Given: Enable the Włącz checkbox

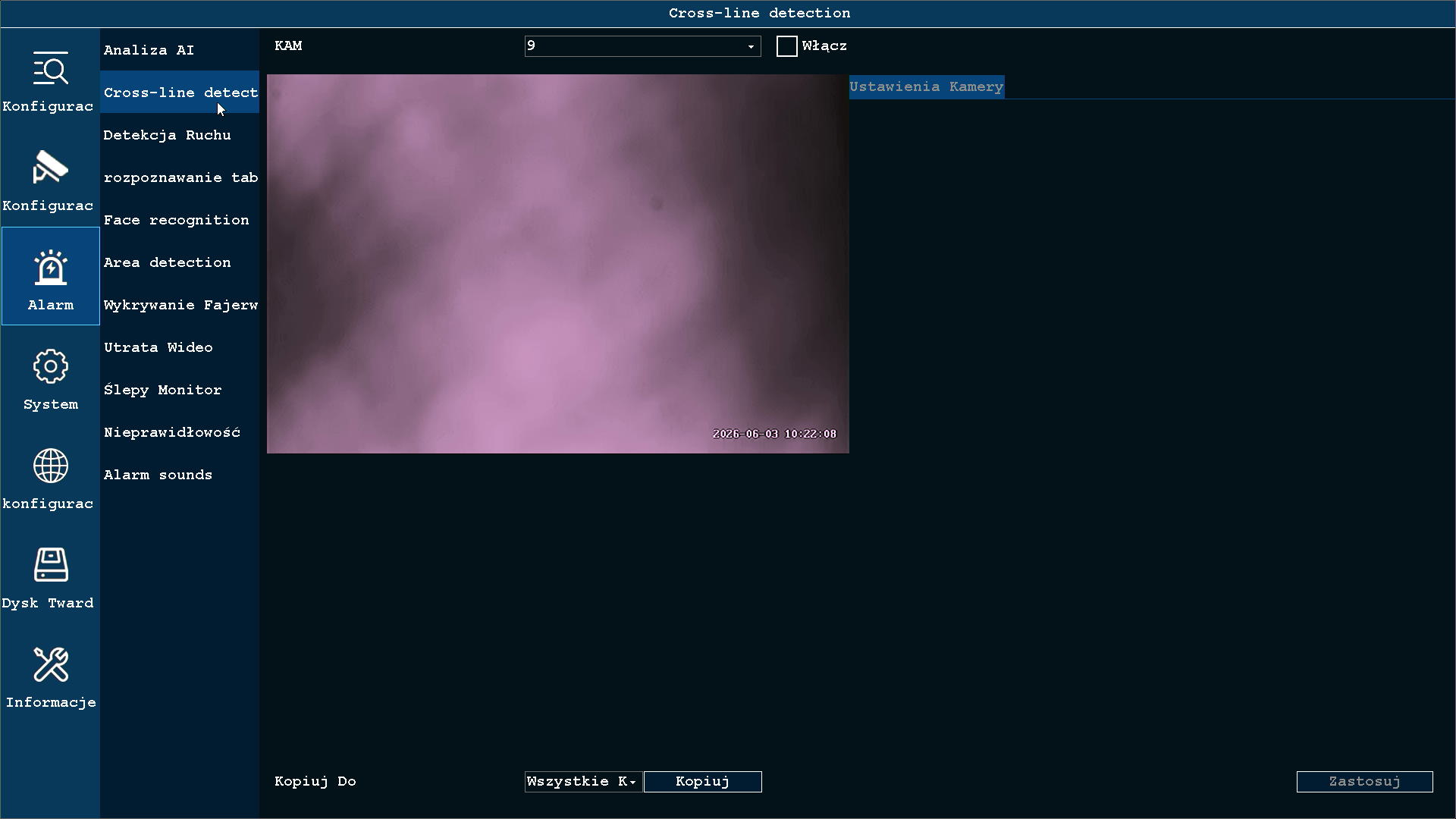Looking at the screenshot, I should (x=787, y=46).
